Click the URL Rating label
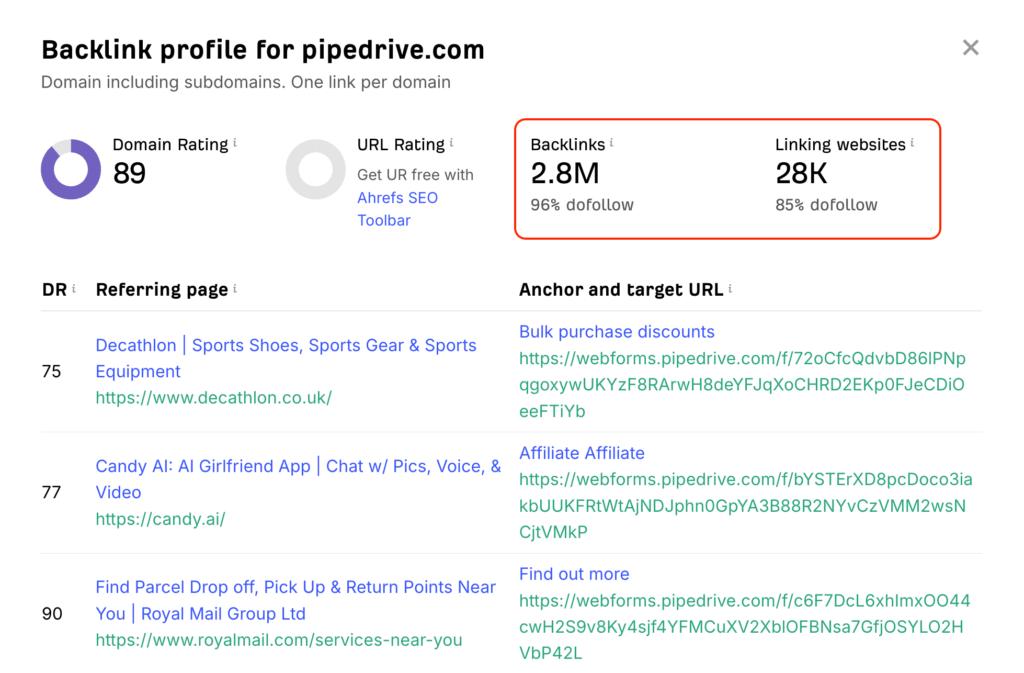 pyautogui.click(x=400, y=144)
